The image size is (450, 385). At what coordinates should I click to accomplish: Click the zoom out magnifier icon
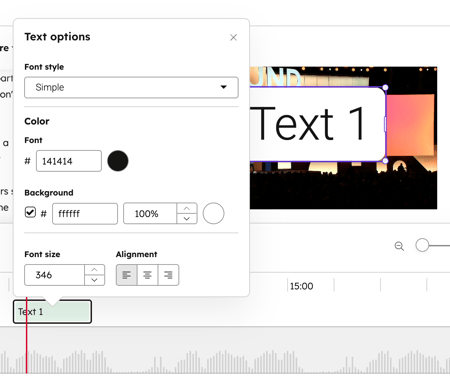pos(399,246)
